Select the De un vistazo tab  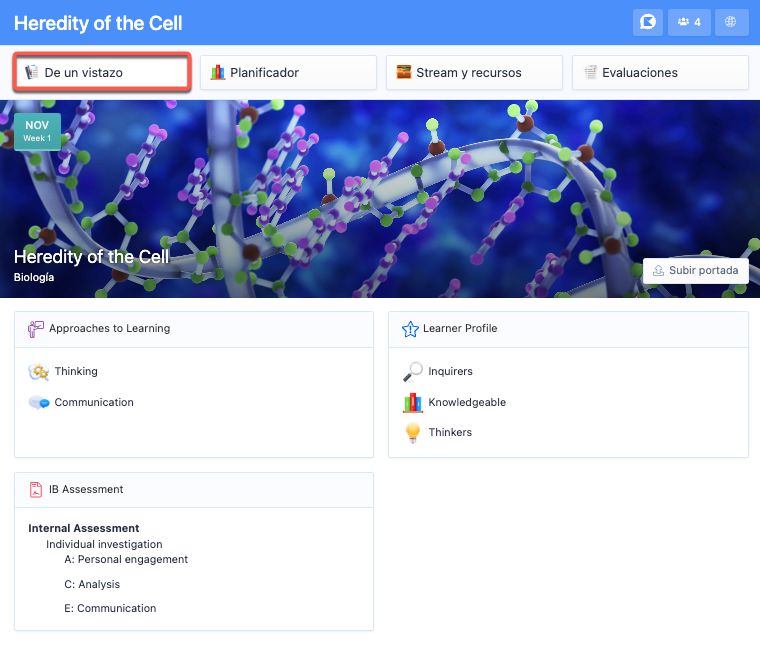click(x=102, y=72)
